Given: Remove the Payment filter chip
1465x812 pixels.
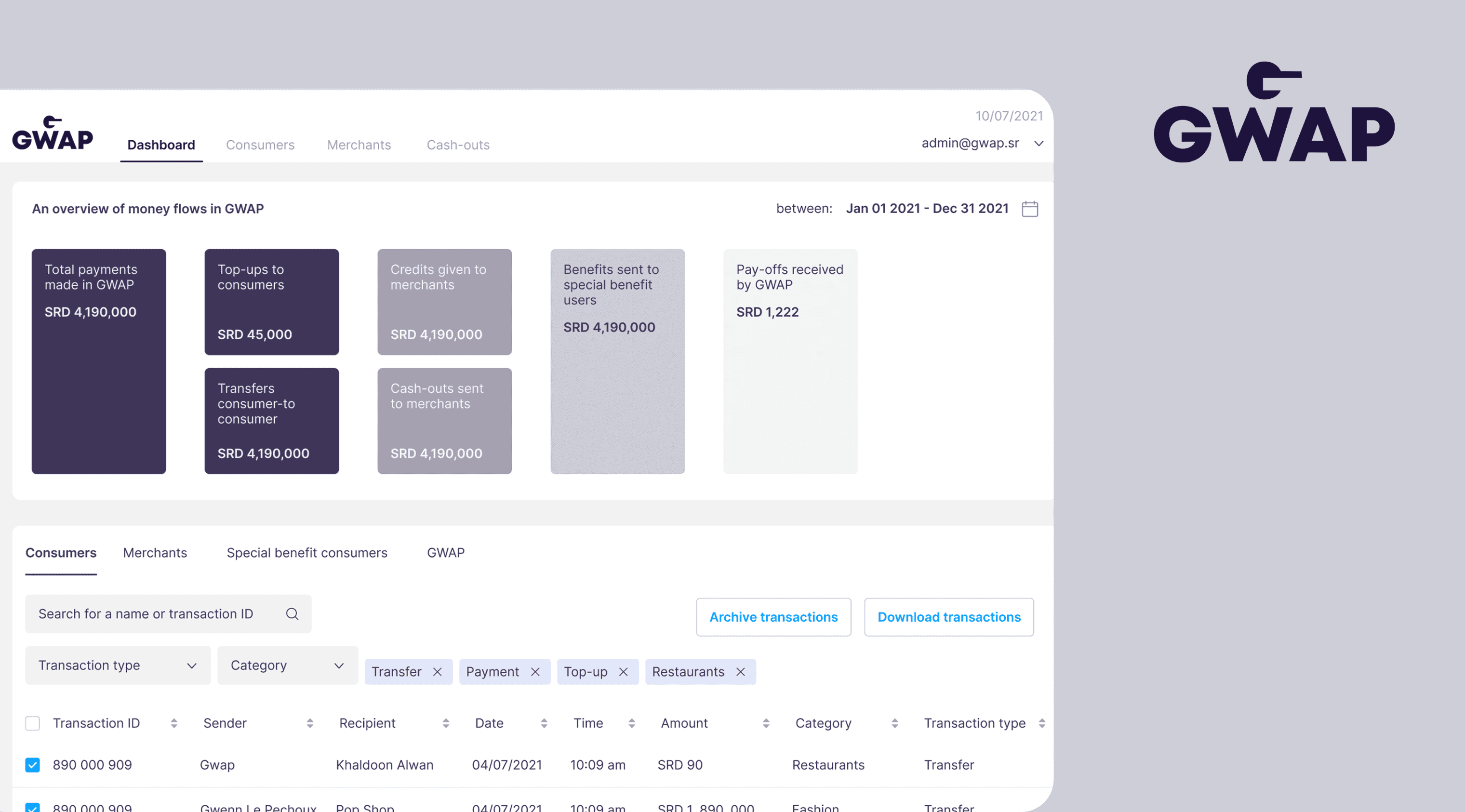Looking at the screenshot, I should click(x=535, y=672).
